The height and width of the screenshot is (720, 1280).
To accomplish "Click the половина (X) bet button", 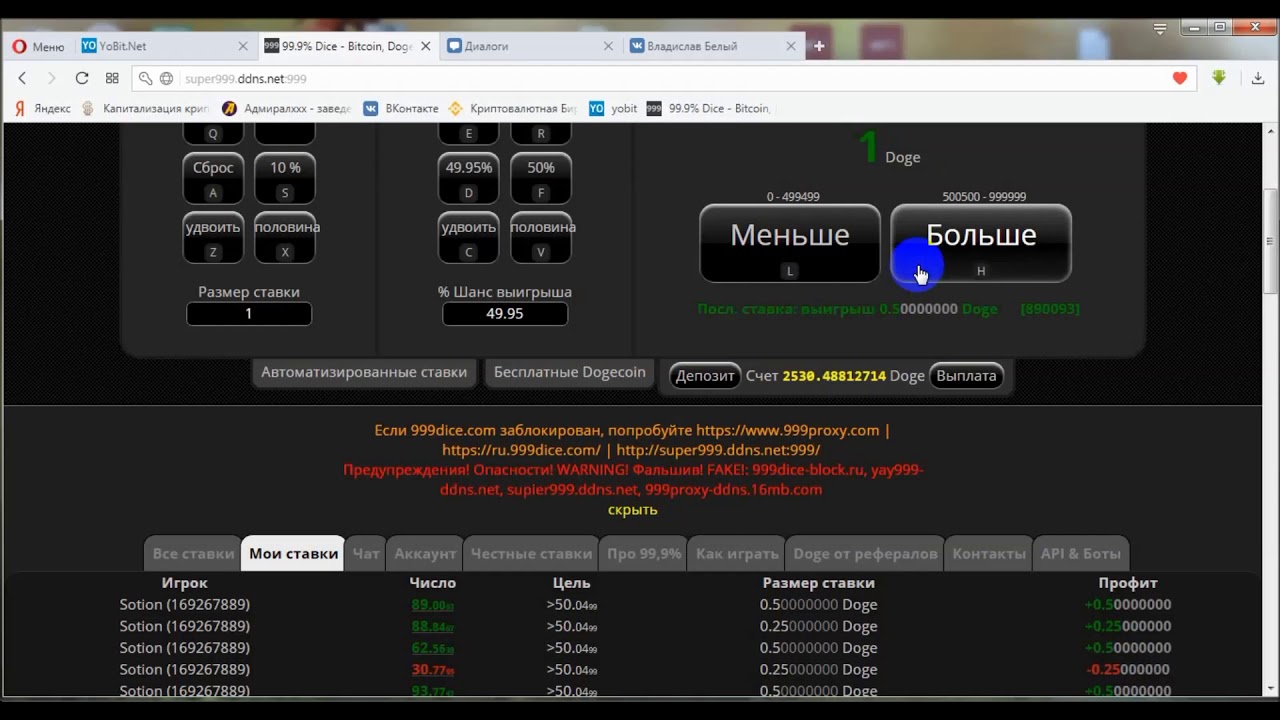I will click(x=285, y=238).
